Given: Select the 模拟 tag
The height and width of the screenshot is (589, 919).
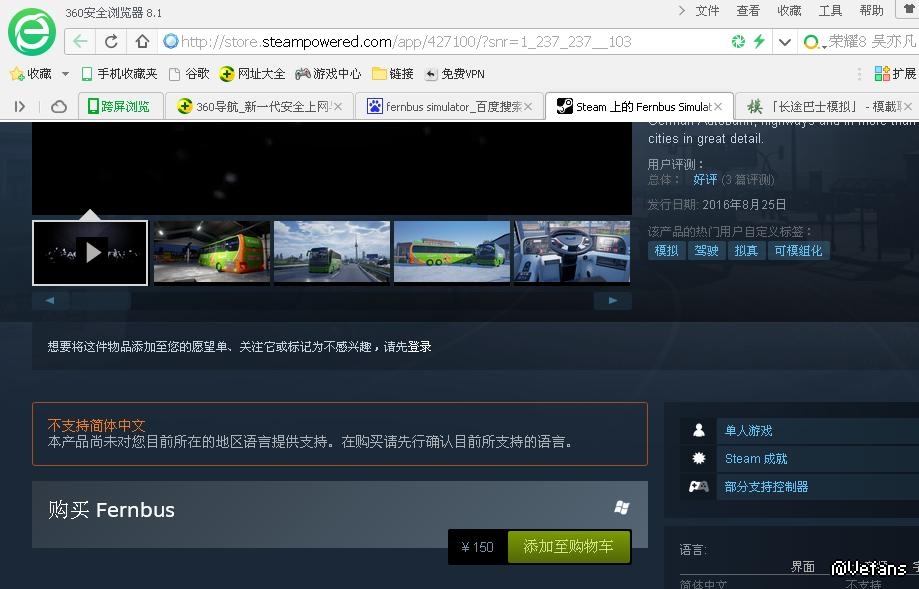Looking at the screenshot, I should click(x=666, y=251).
